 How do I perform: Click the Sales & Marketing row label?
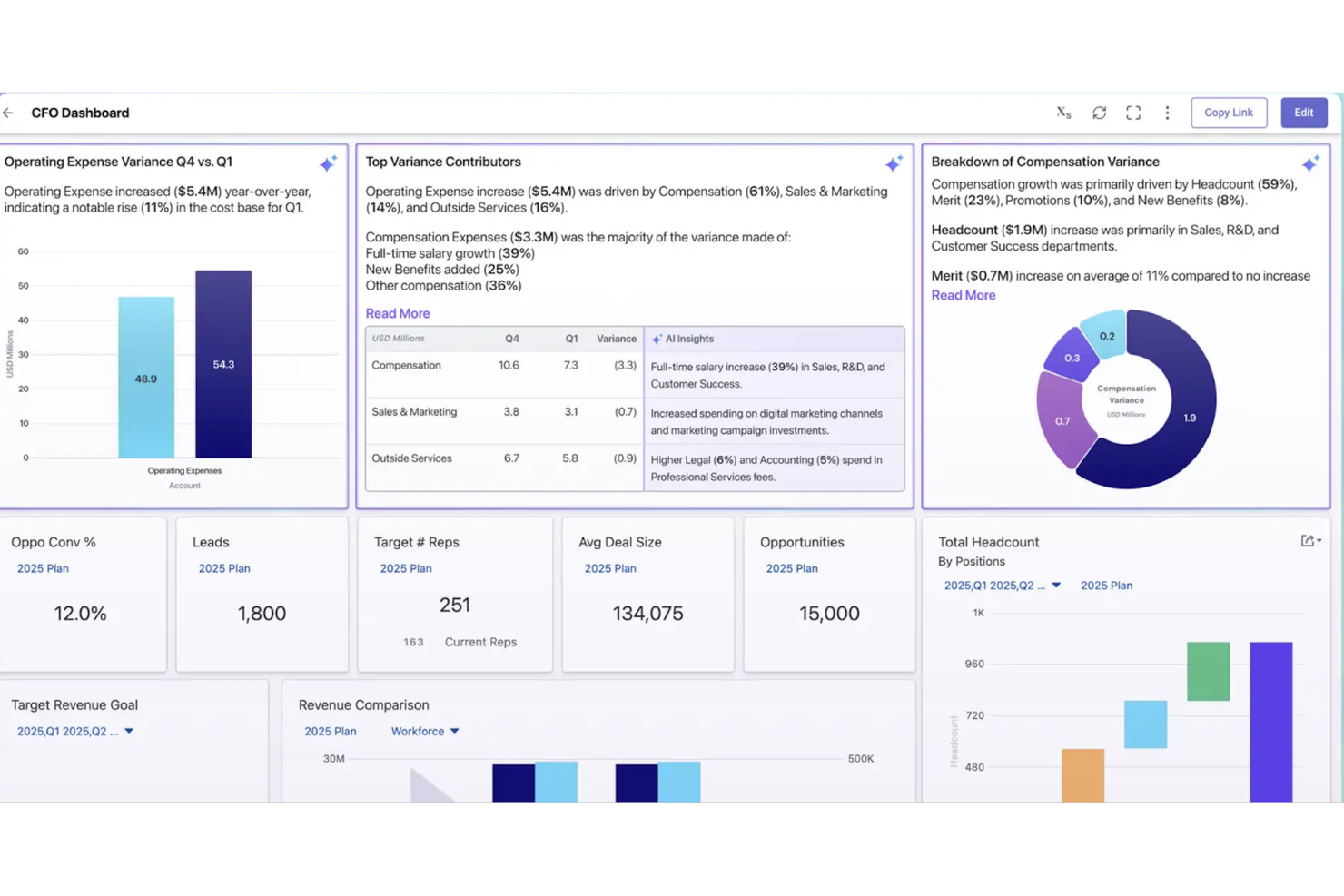414,411
